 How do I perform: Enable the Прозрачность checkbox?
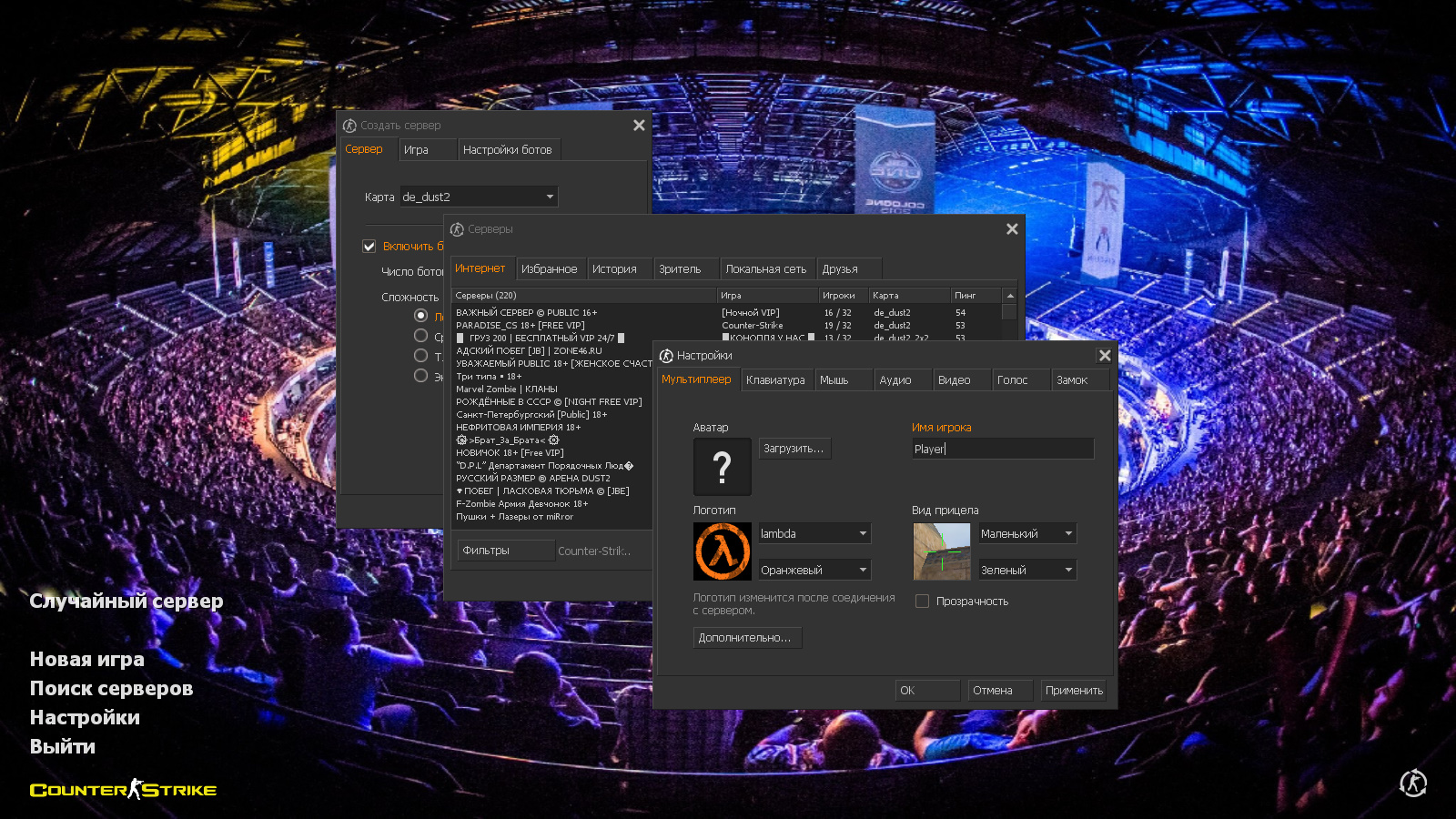pyautogui.click(x=922, y=601)
